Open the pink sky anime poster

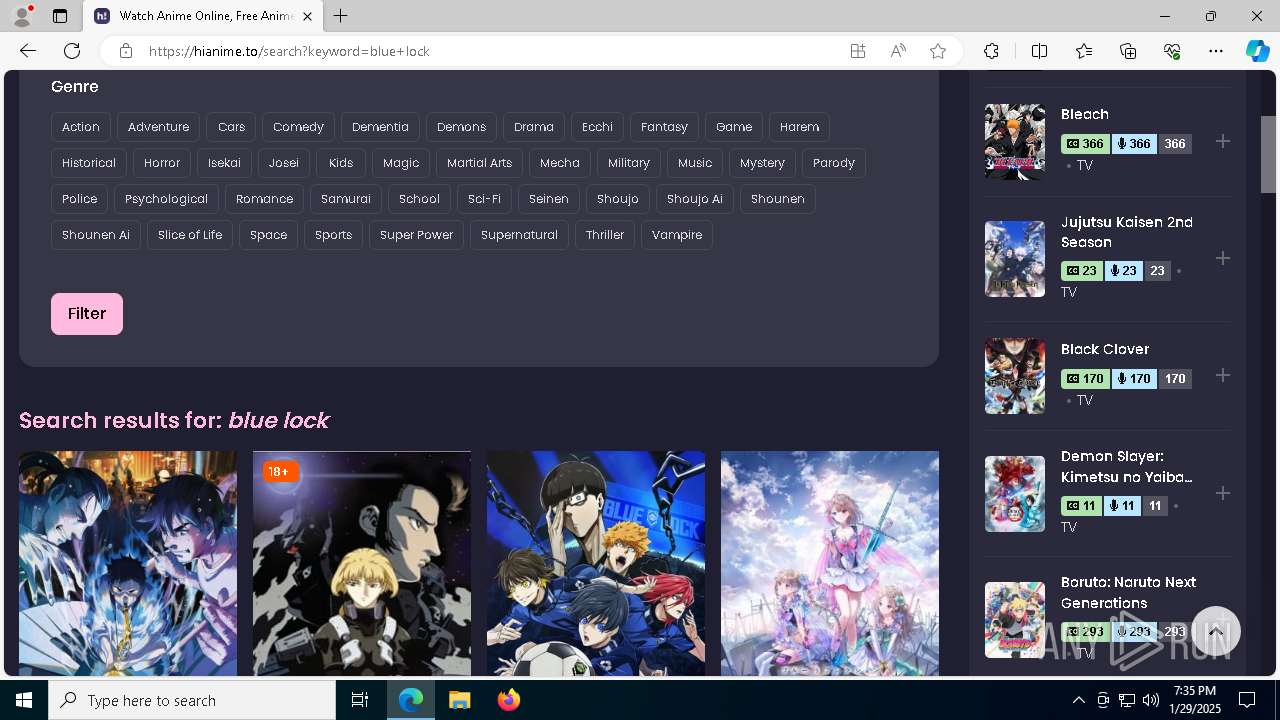(x=830, y=563)
